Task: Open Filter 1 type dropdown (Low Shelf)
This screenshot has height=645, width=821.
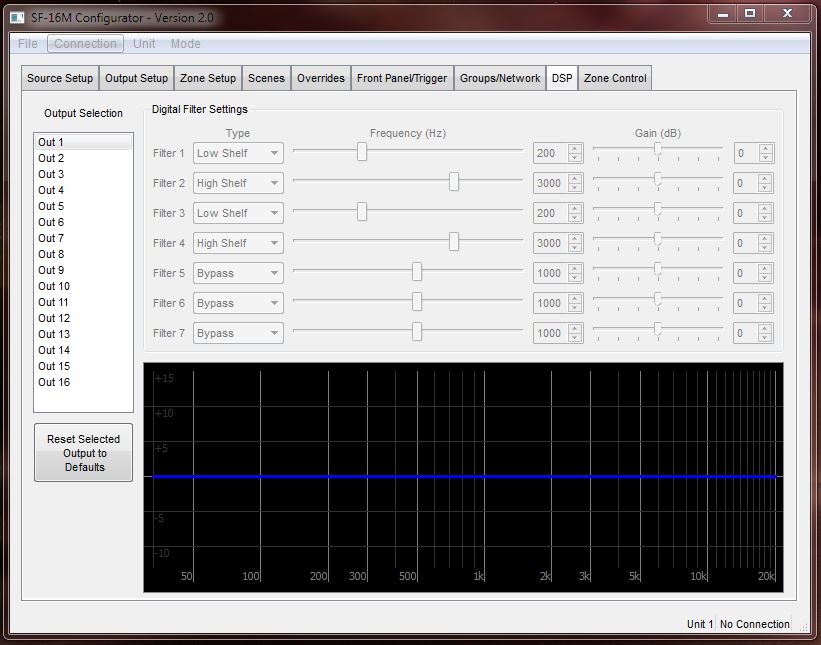Action: (x=238, y=153)
